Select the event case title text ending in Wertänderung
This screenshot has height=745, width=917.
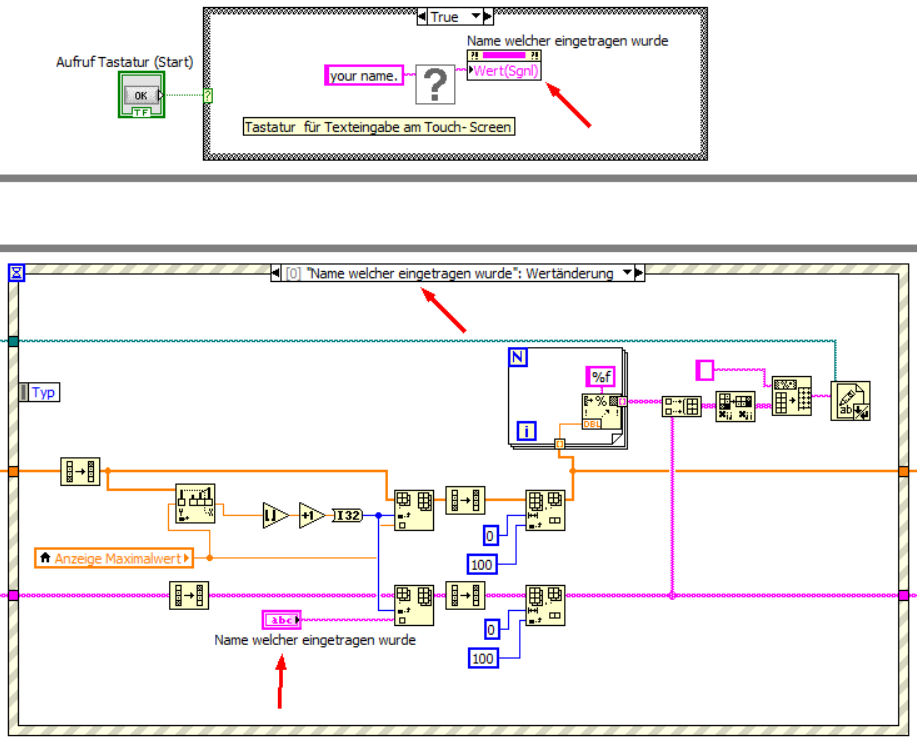460,273
